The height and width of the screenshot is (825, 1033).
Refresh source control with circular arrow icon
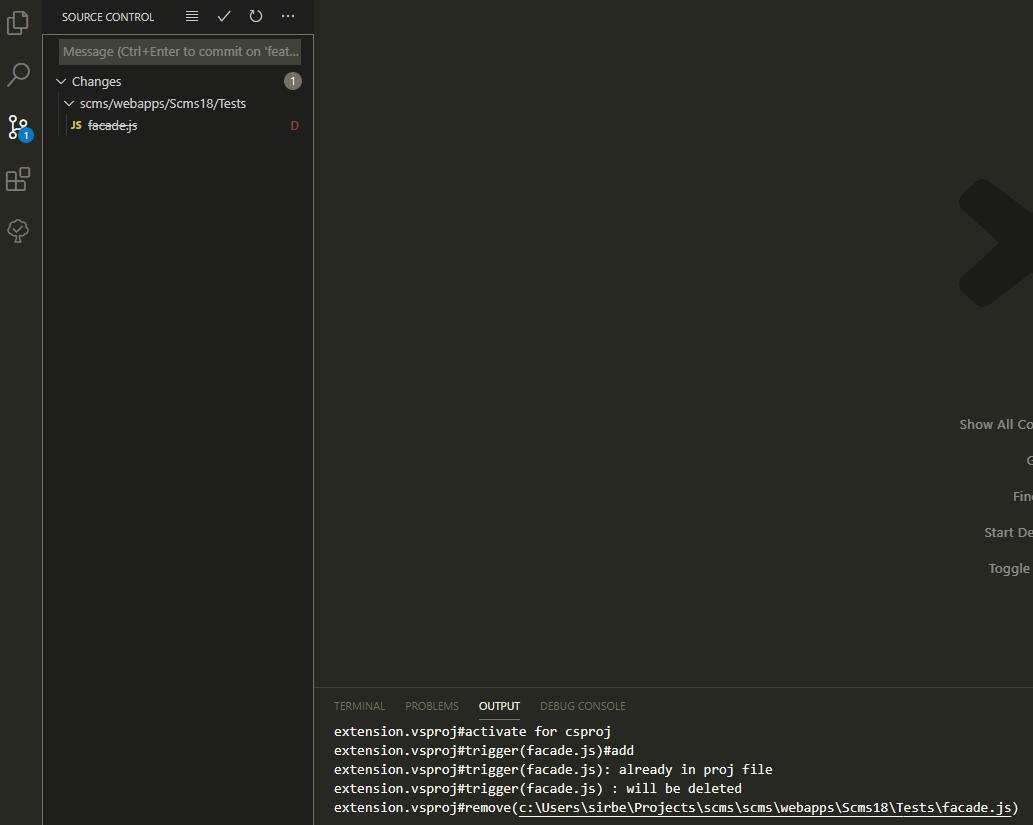256,16
